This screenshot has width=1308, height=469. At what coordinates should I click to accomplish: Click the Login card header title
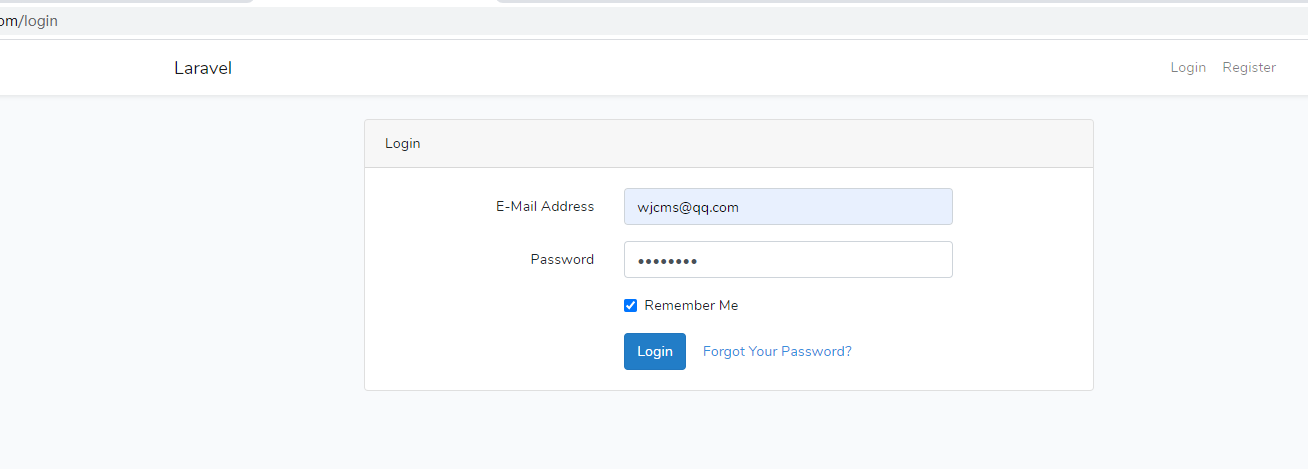coord(403,144)
